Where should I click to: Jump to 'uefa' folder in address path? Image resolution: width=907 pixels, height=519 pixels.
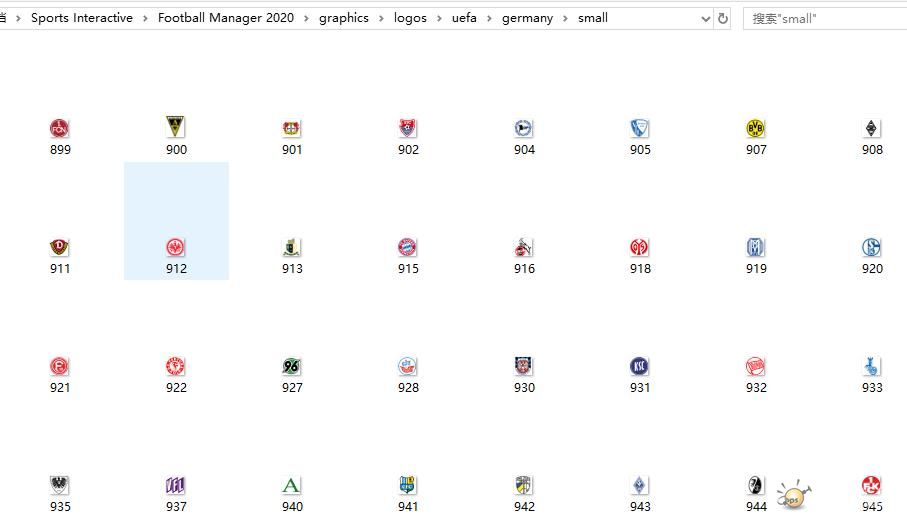click(464, 18)
